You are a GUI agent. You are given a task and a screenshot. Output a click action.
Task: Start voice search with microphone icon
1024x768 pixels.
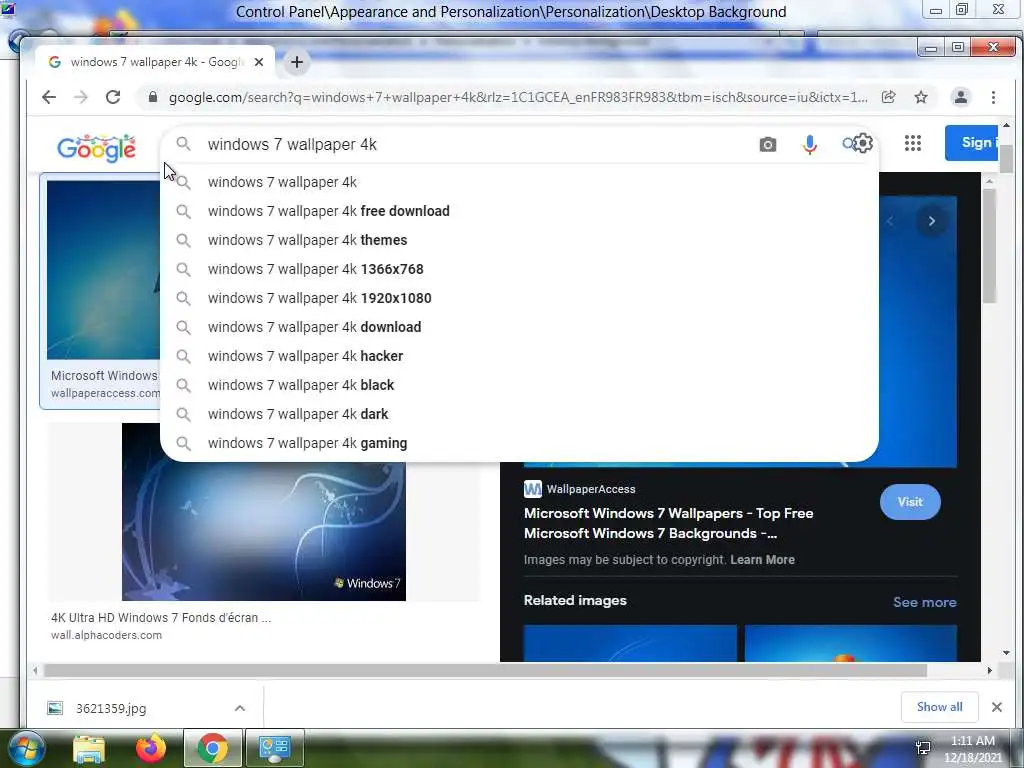click(x=810, y=144)
